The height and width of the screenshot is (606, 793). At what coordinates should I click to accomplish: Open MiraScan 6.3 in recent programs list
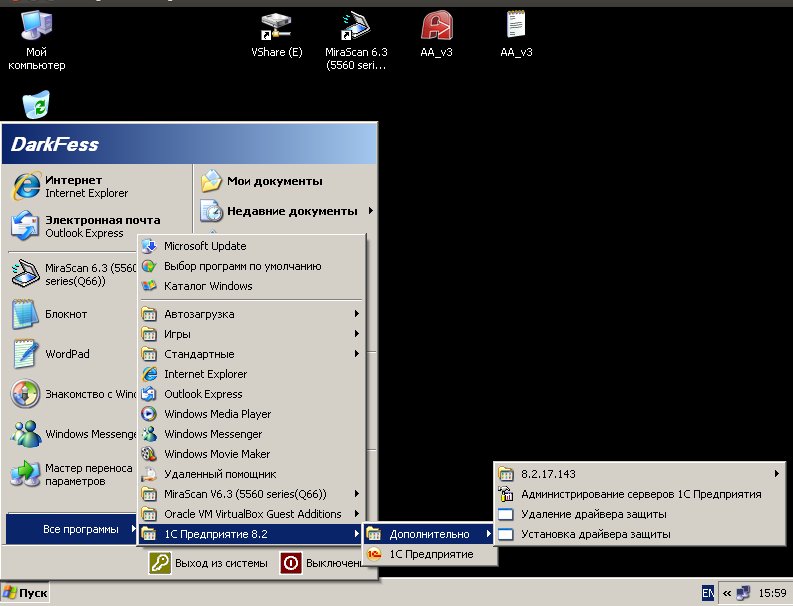(73, 274)
